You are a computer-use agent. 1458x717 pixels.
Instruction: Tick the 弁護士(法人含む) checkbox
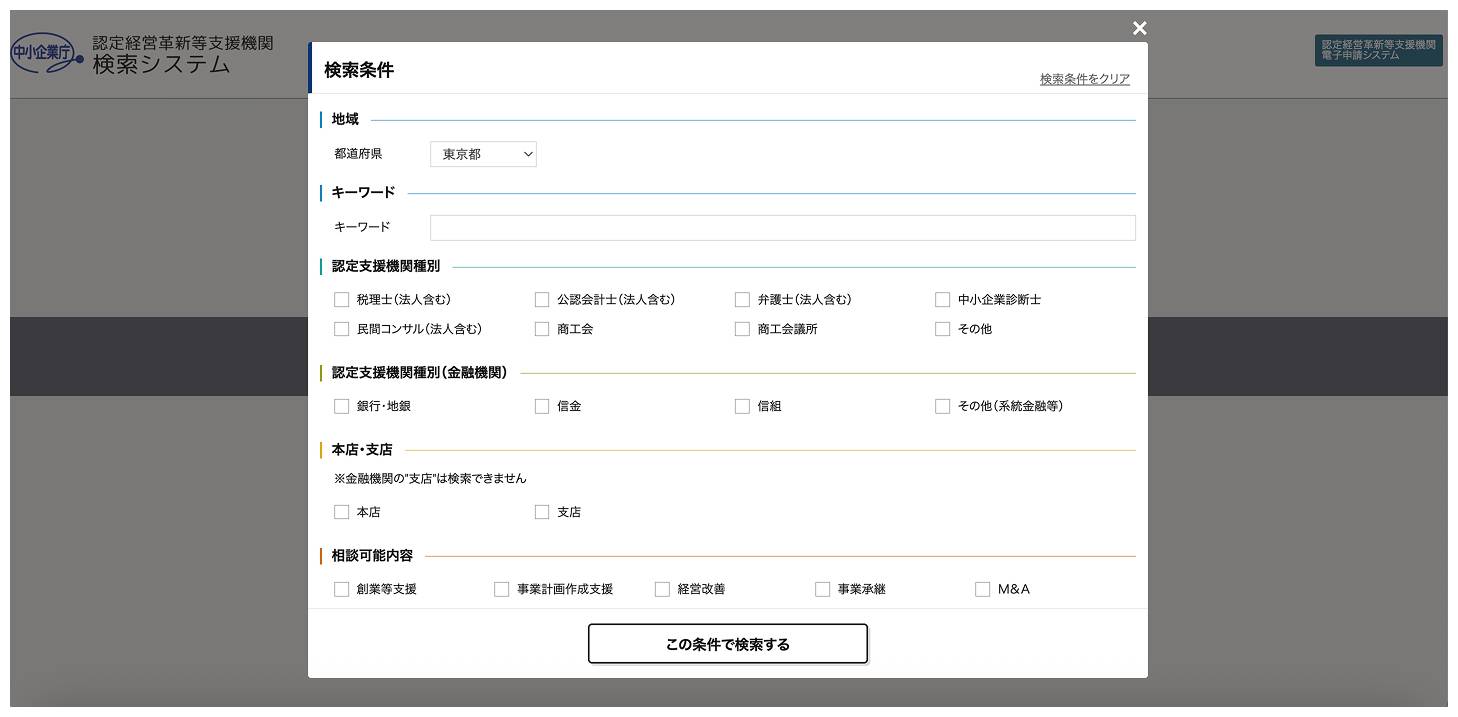tap(742, 300)
